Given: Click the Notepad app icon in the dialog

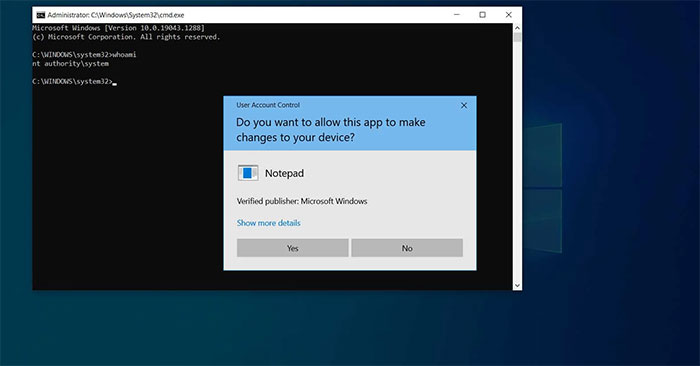Looking at the screenshot, I should 248,173.
